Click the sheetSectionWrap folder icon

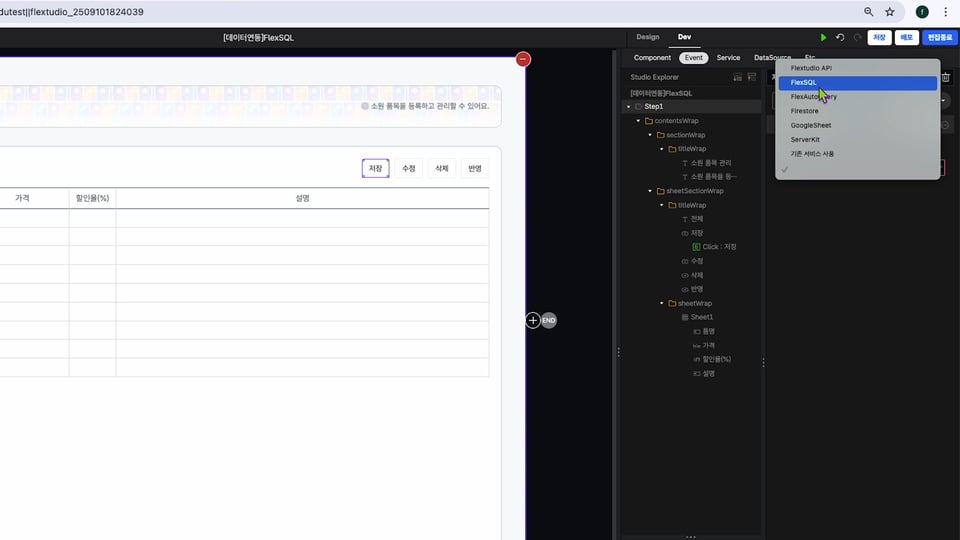point(661,191)
